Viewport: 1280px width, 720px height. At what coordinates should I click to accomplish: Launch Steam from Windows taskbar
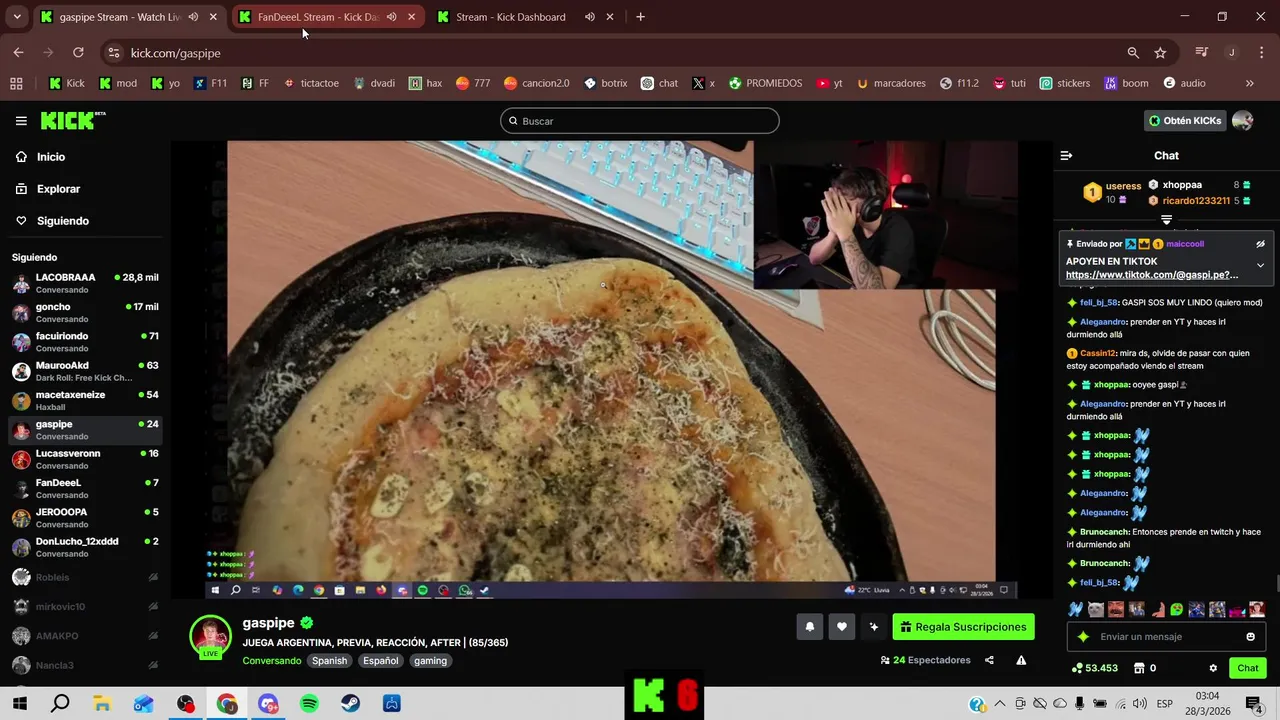(351, 704)
